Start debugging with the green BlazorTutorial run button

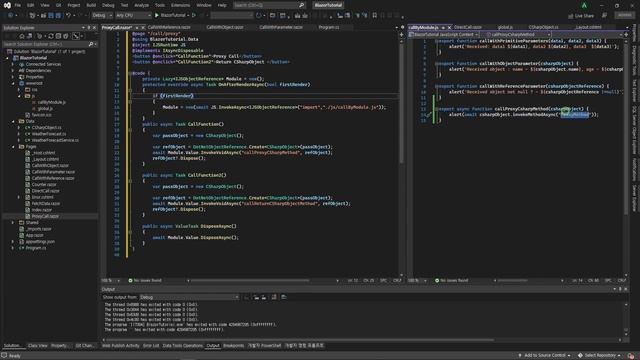pyautogui.click(x=171, y=15)
